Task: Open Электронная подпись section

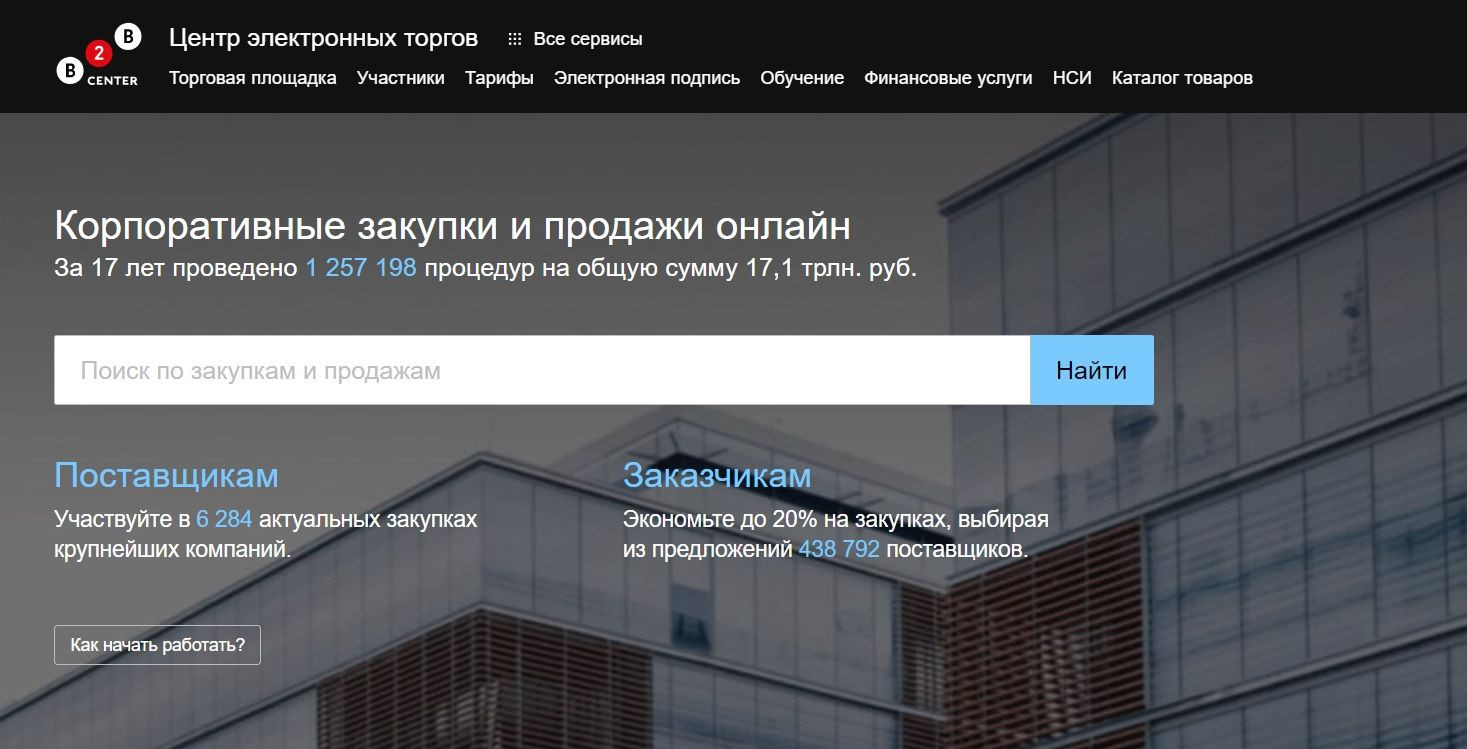Action: click(647, 77)
